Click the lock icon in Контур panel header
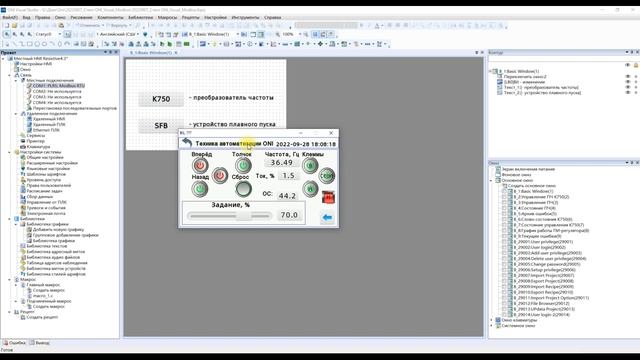 [636, 65]
